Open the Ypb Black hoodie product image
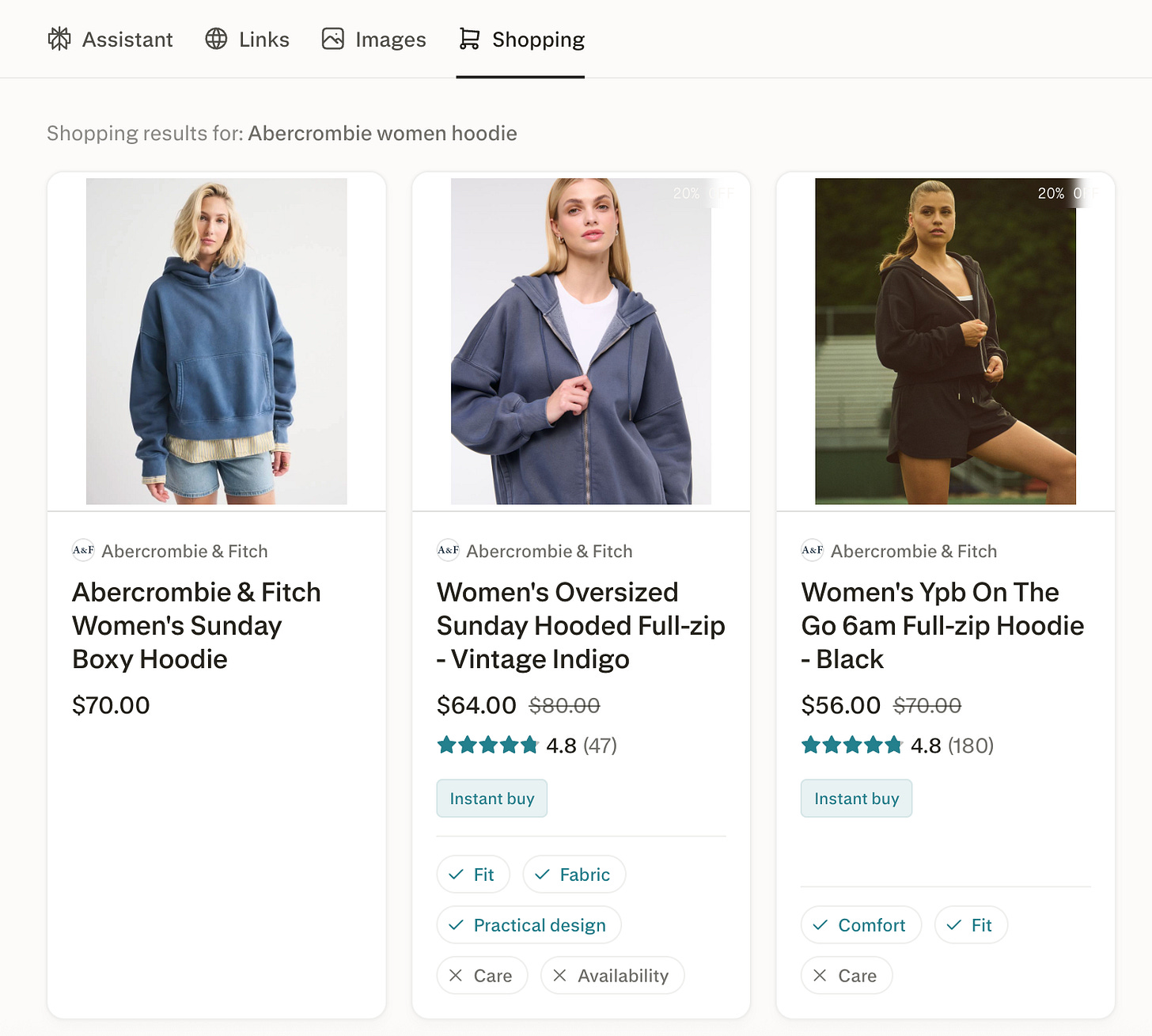This screenshot has height=1036, width=1152. 945,341
